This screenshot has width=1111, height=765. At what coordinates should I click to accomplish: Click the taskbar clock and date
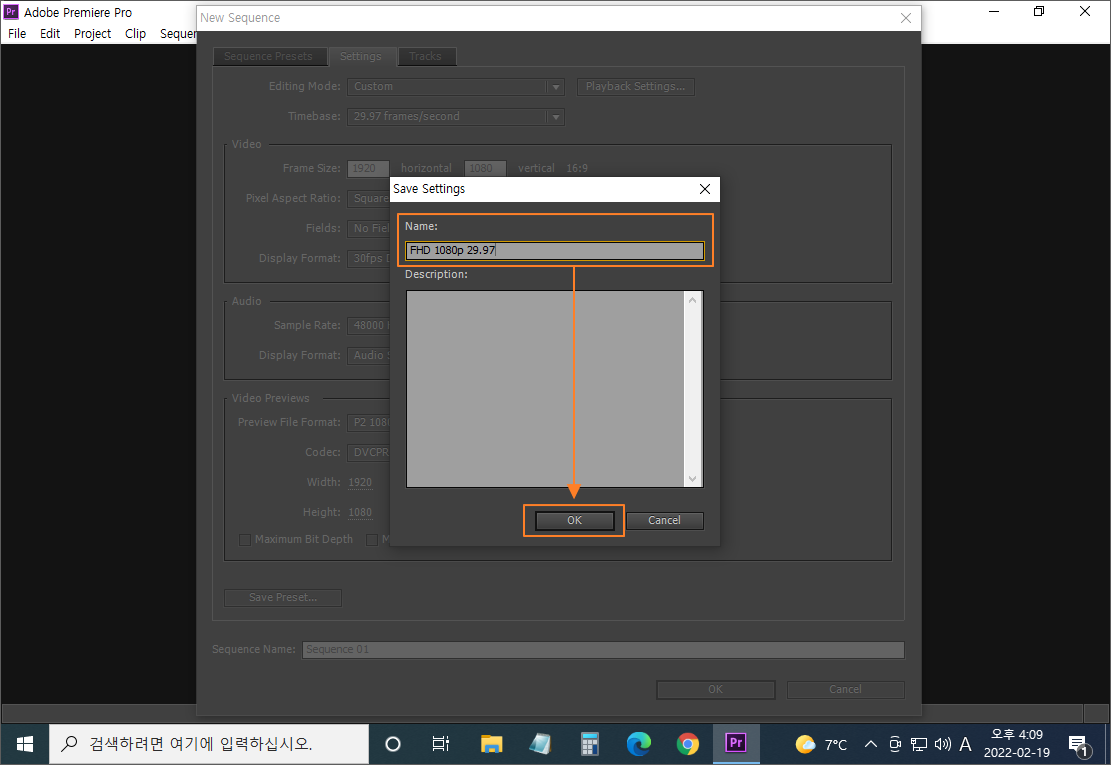1017,744
